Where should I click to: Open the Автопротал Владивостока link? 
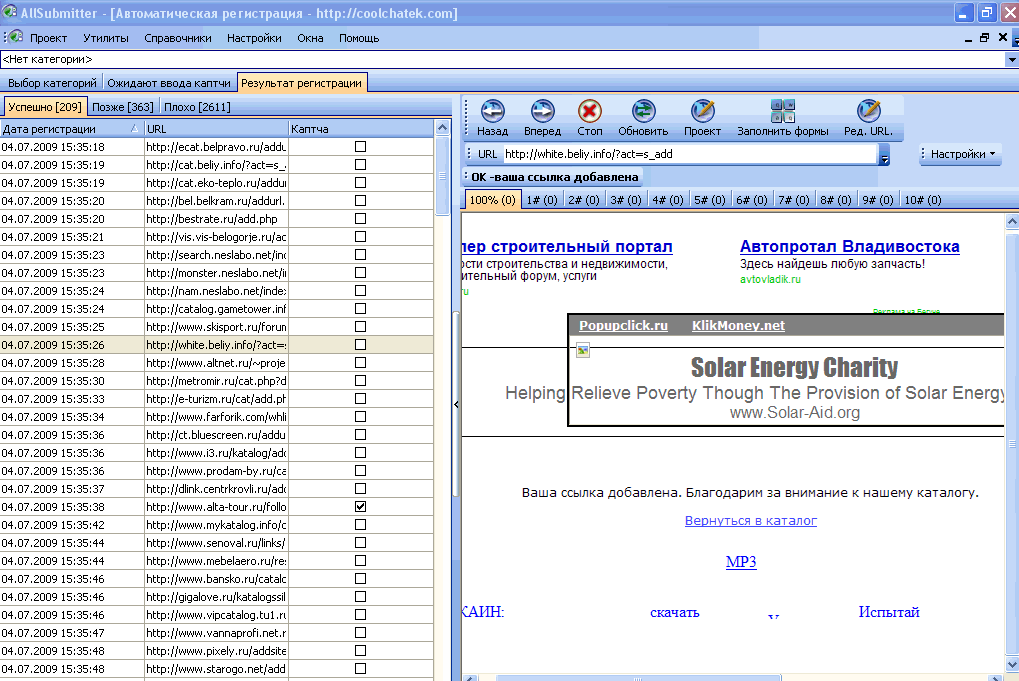(x=849, y=247)
